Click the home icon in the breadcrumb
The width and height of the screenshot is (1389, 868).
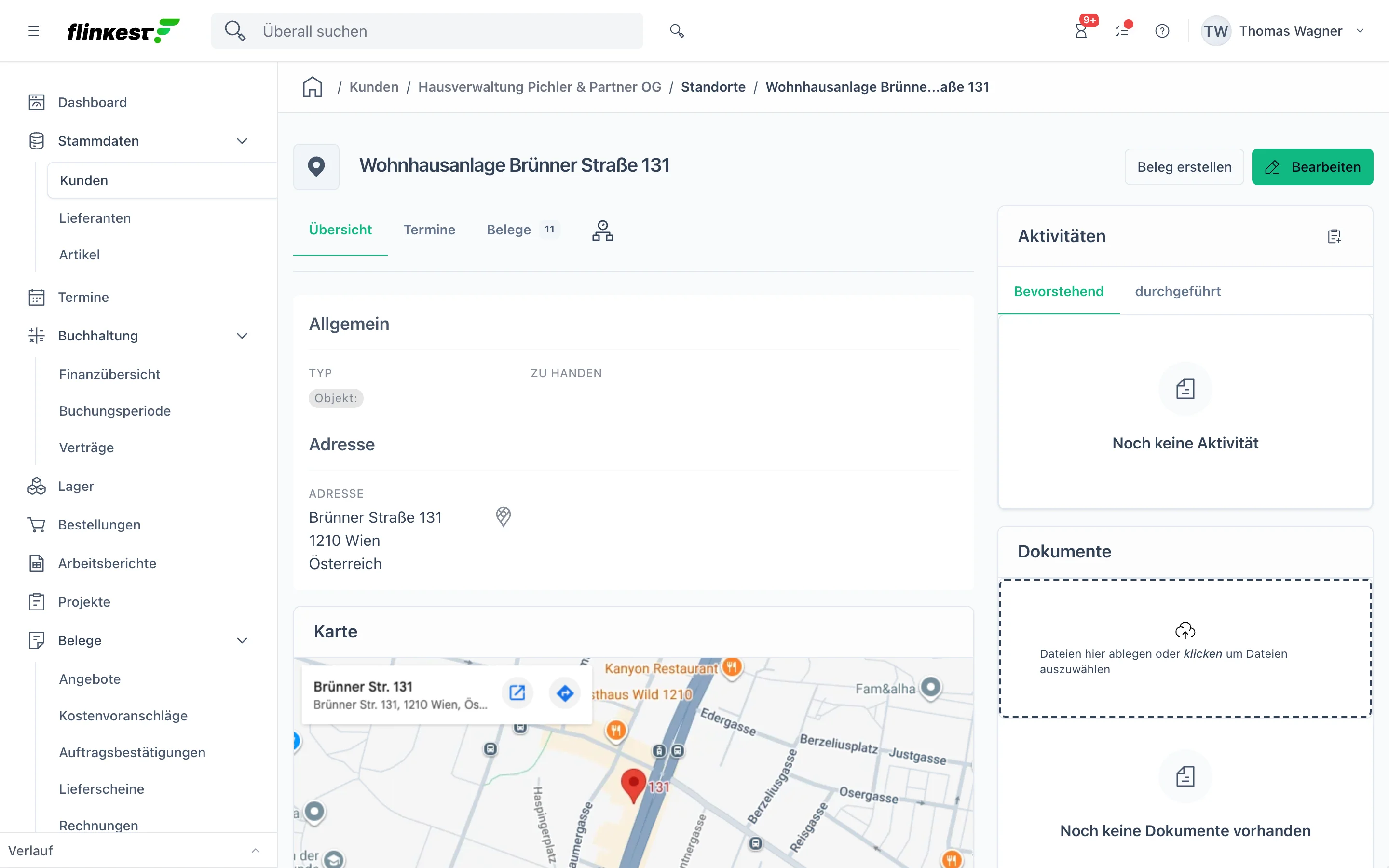tap(312, 87)
